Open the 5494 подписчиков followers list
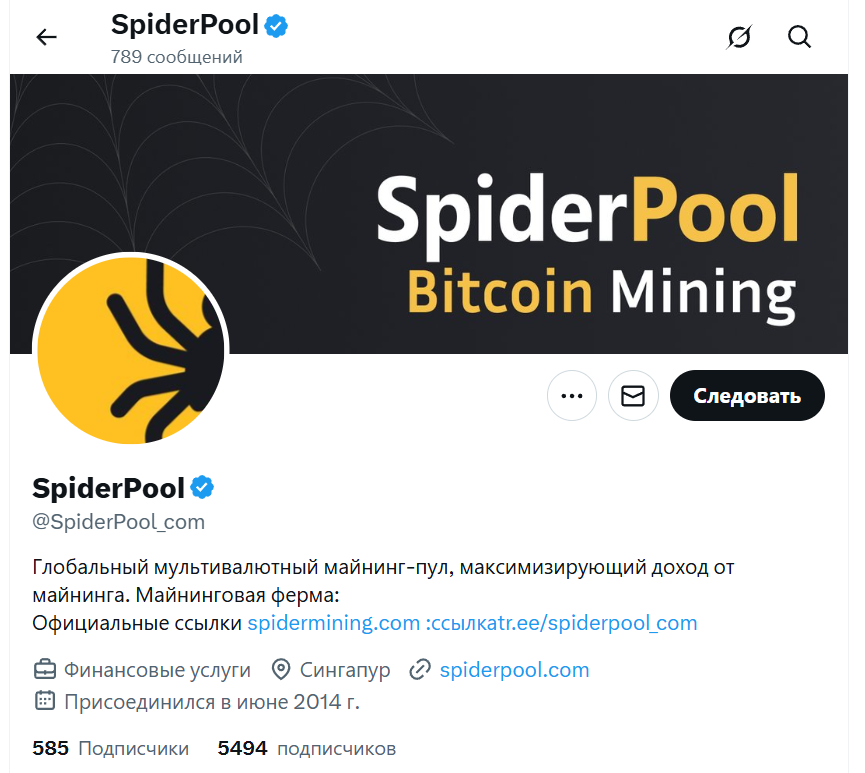The image size is (865, 773). (306, 748)
